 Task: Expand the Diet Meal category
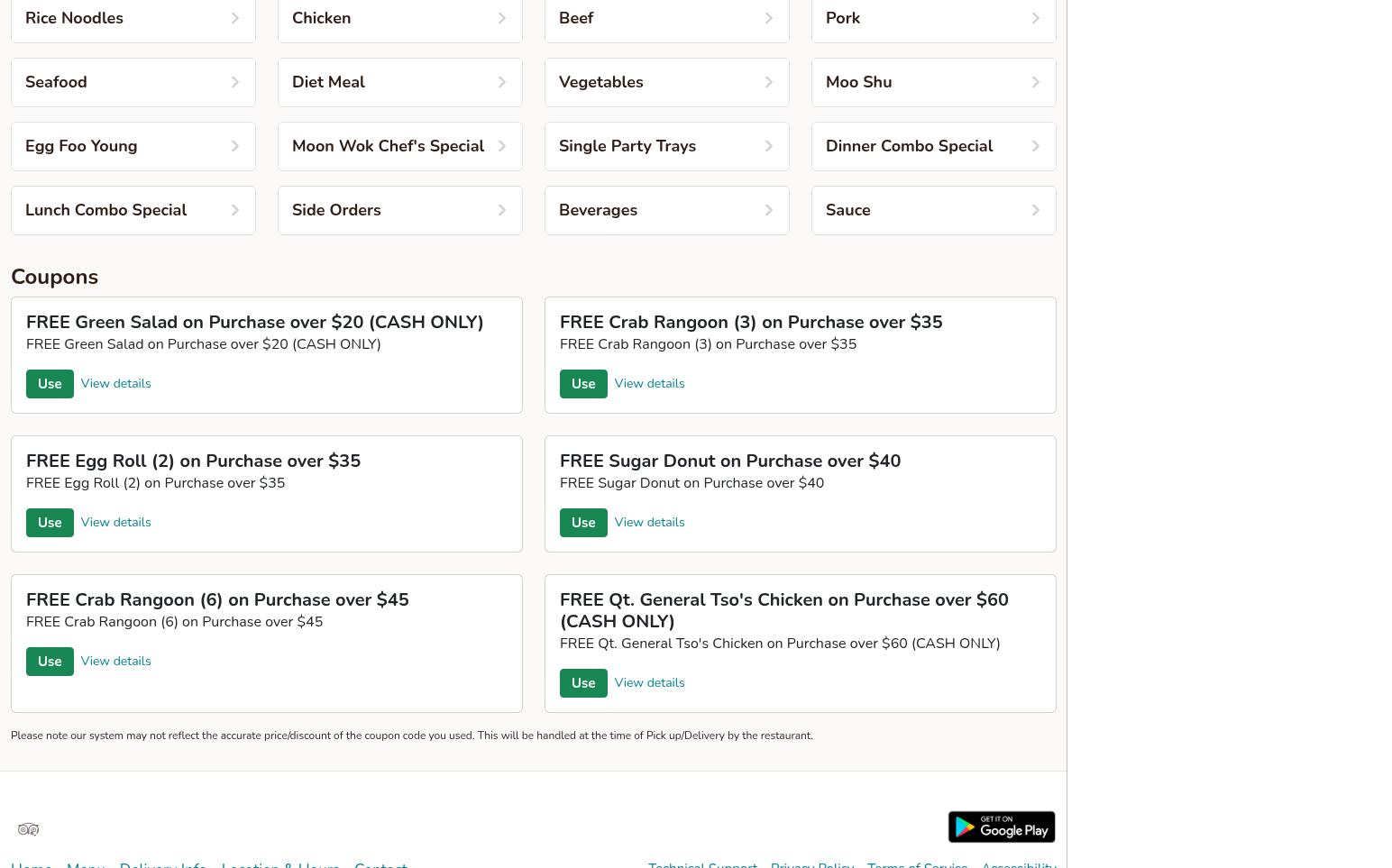tap(399, 83)
